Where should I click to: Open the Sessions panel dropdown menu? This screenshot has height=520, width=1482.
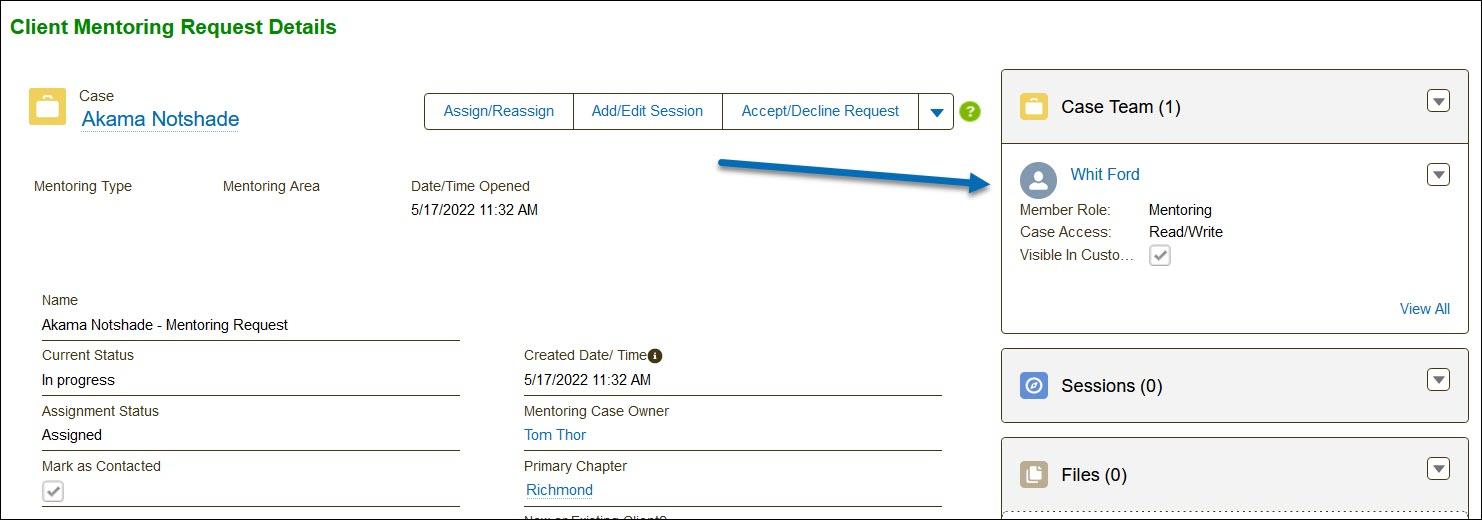(x=1438, y=380)
